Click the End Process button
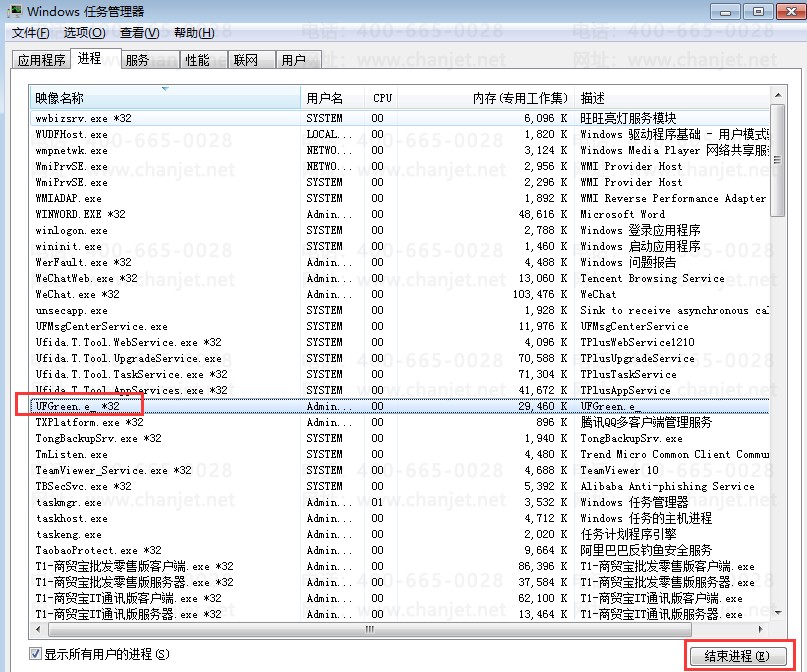The image size is (807, 672). [x=740, y=655]
